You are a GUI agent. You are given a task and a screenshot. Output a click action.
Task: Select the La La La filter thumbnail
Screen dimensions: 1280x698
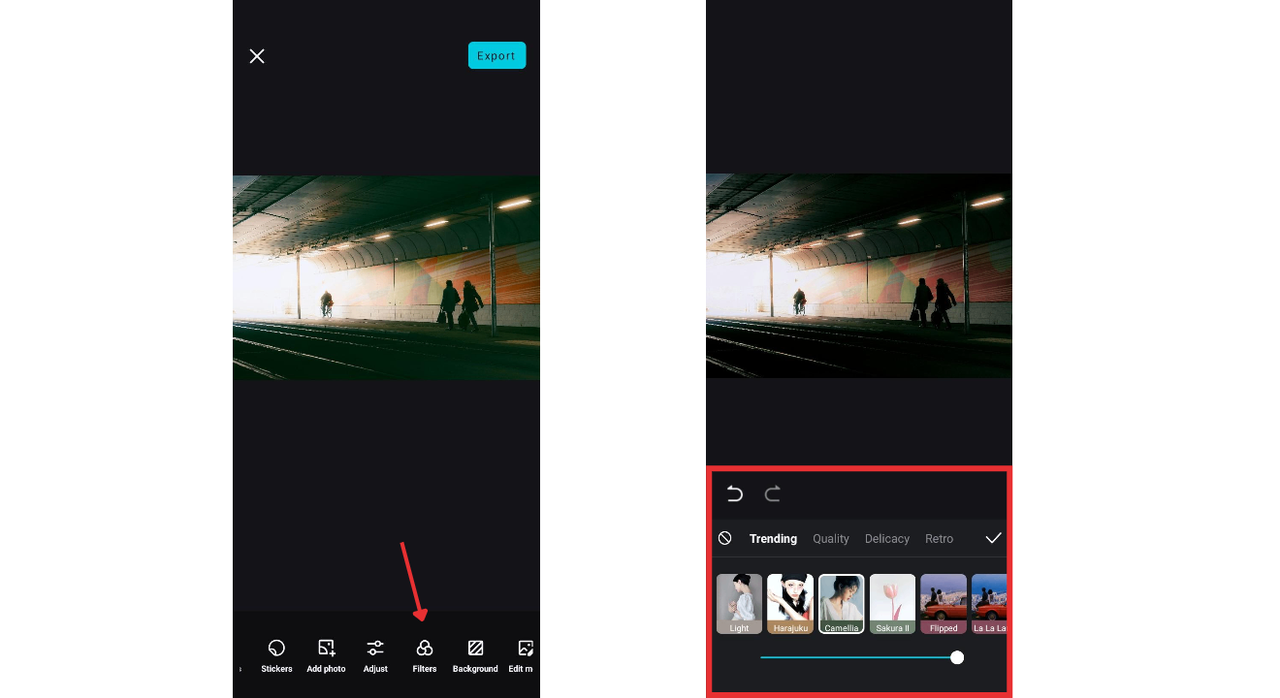coord(989,604)
